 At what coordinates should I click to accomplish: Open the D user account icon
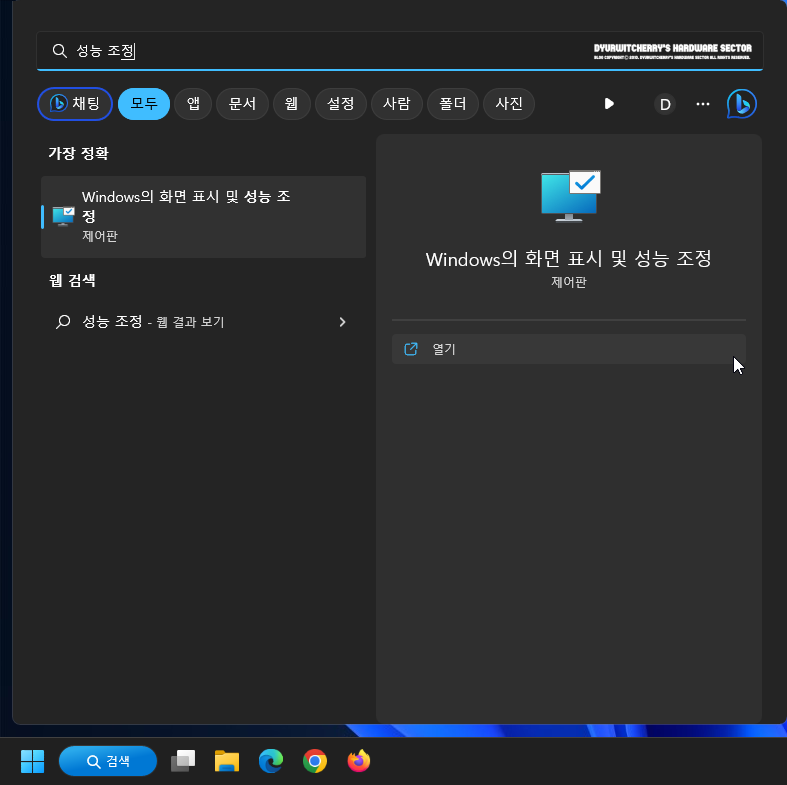(x=665, y=104)
